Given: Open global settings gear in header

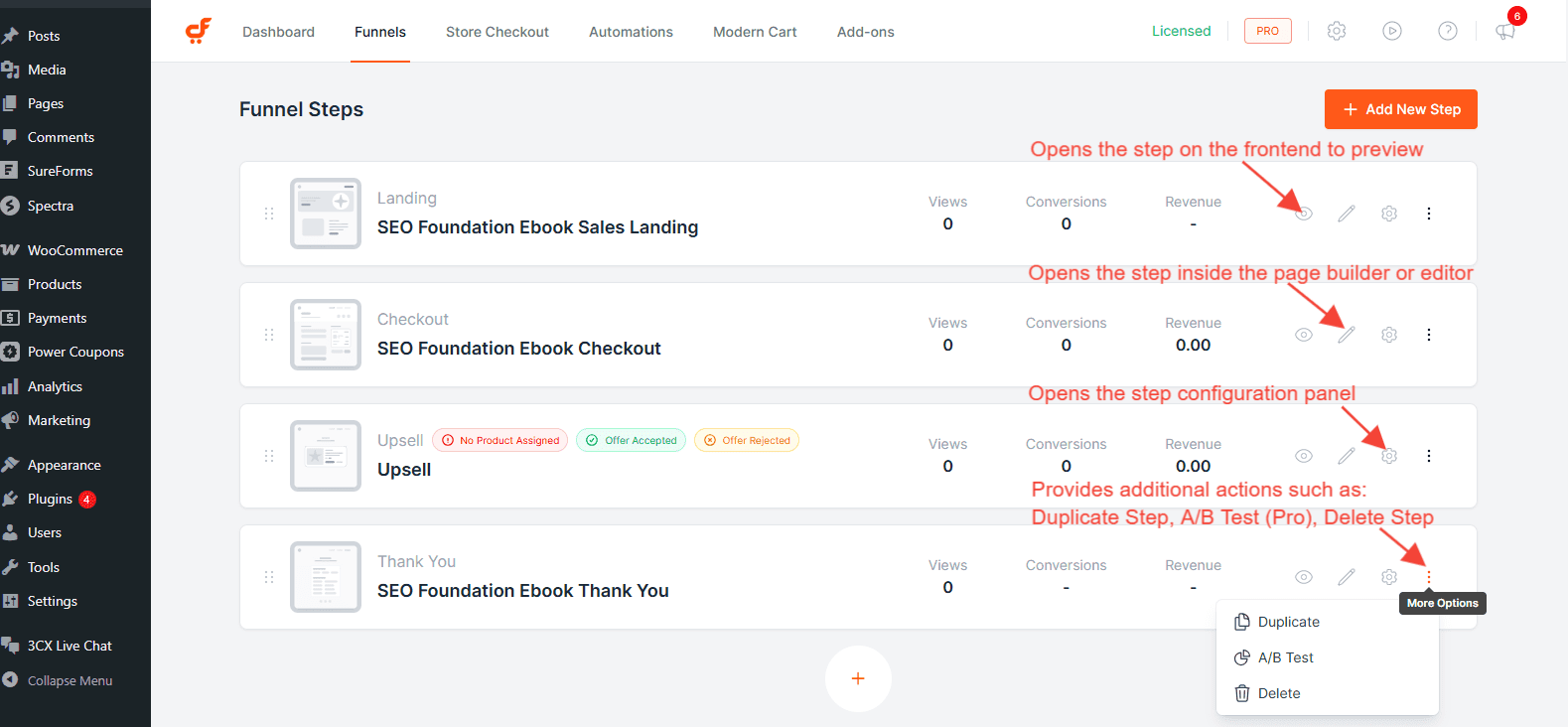Looking at the screenshot, I should [x=1337, y=31].
